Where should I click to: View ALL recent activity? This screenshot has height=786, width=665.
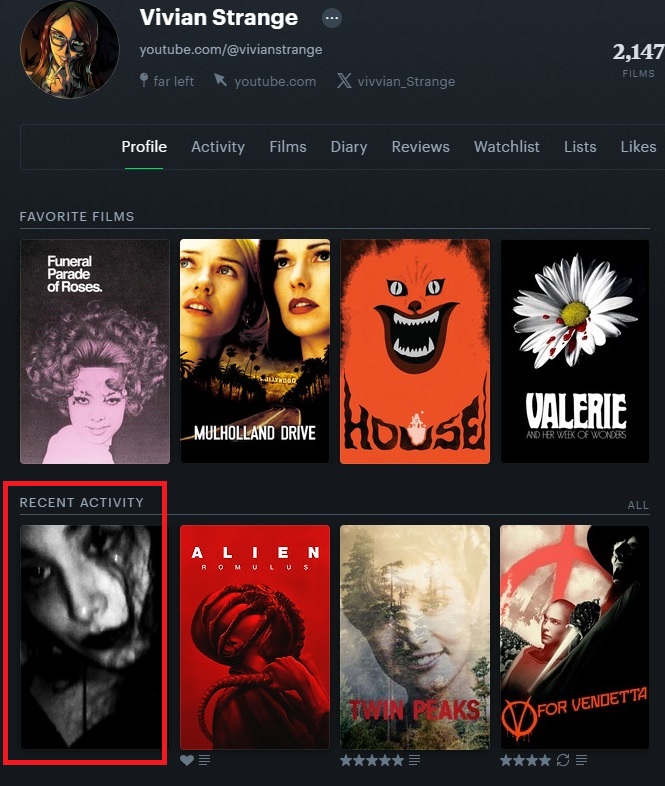(x=638, y=505)
